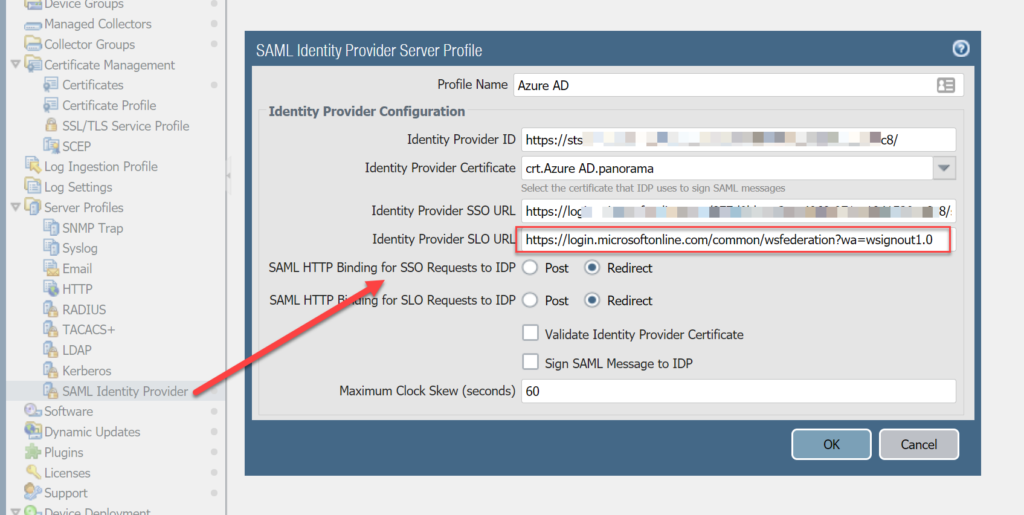
Task: Click the OK button
Action: coord(831,445)
